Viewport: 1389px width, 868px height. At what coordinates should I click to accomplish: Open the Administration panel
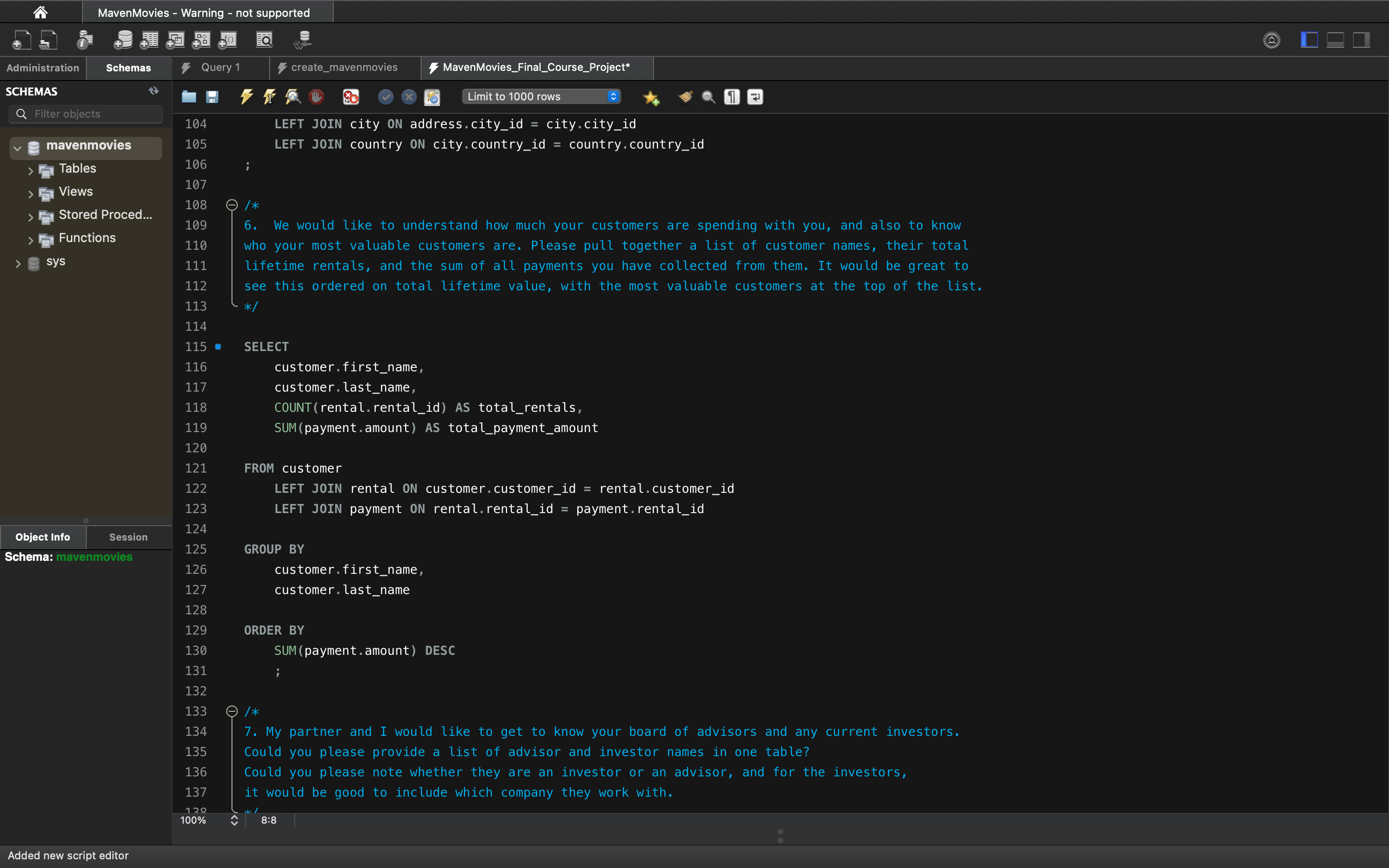pos(42,67)
